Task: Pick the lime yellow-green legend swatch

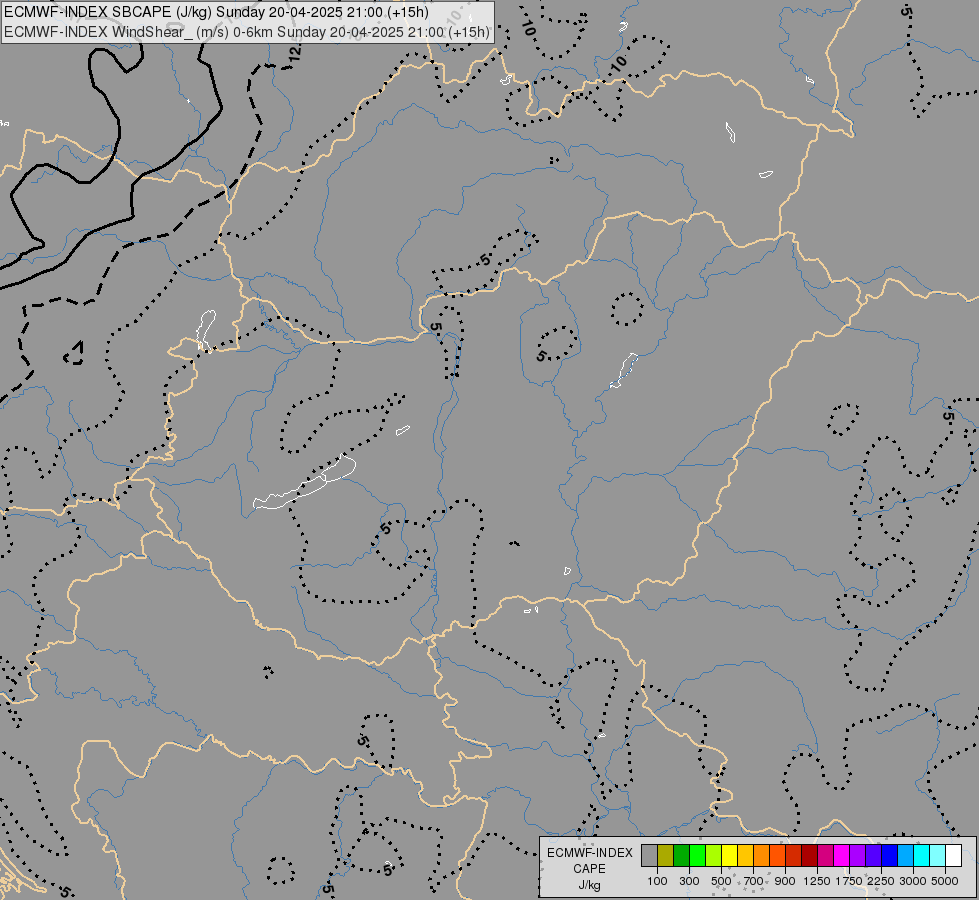Action: click(x=714, y=856)
